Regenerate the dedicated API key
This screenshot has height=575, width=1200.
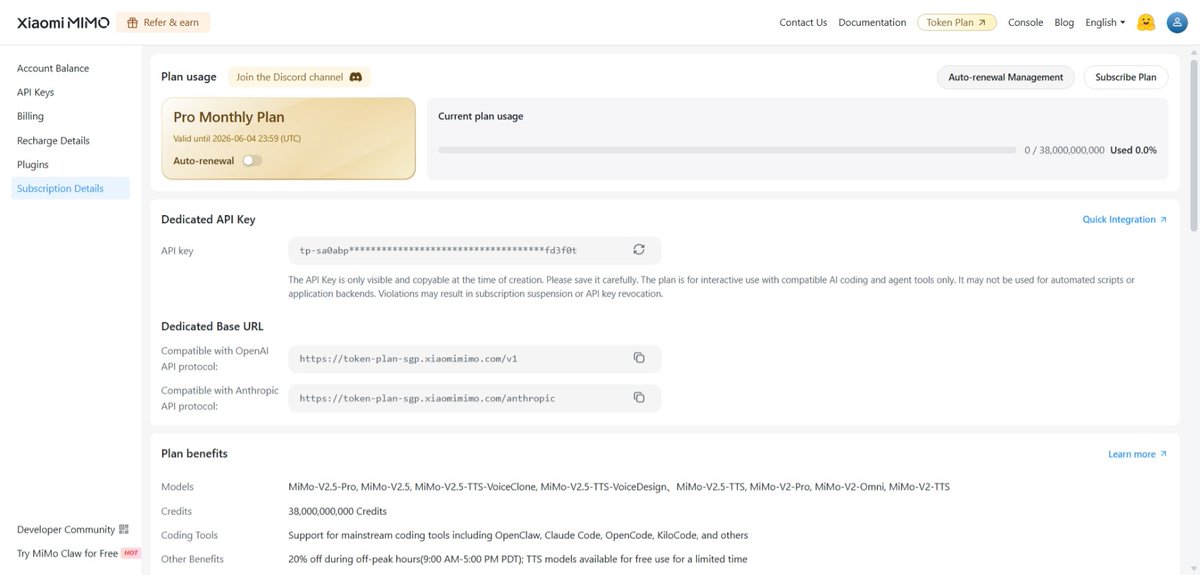[639, 250]
